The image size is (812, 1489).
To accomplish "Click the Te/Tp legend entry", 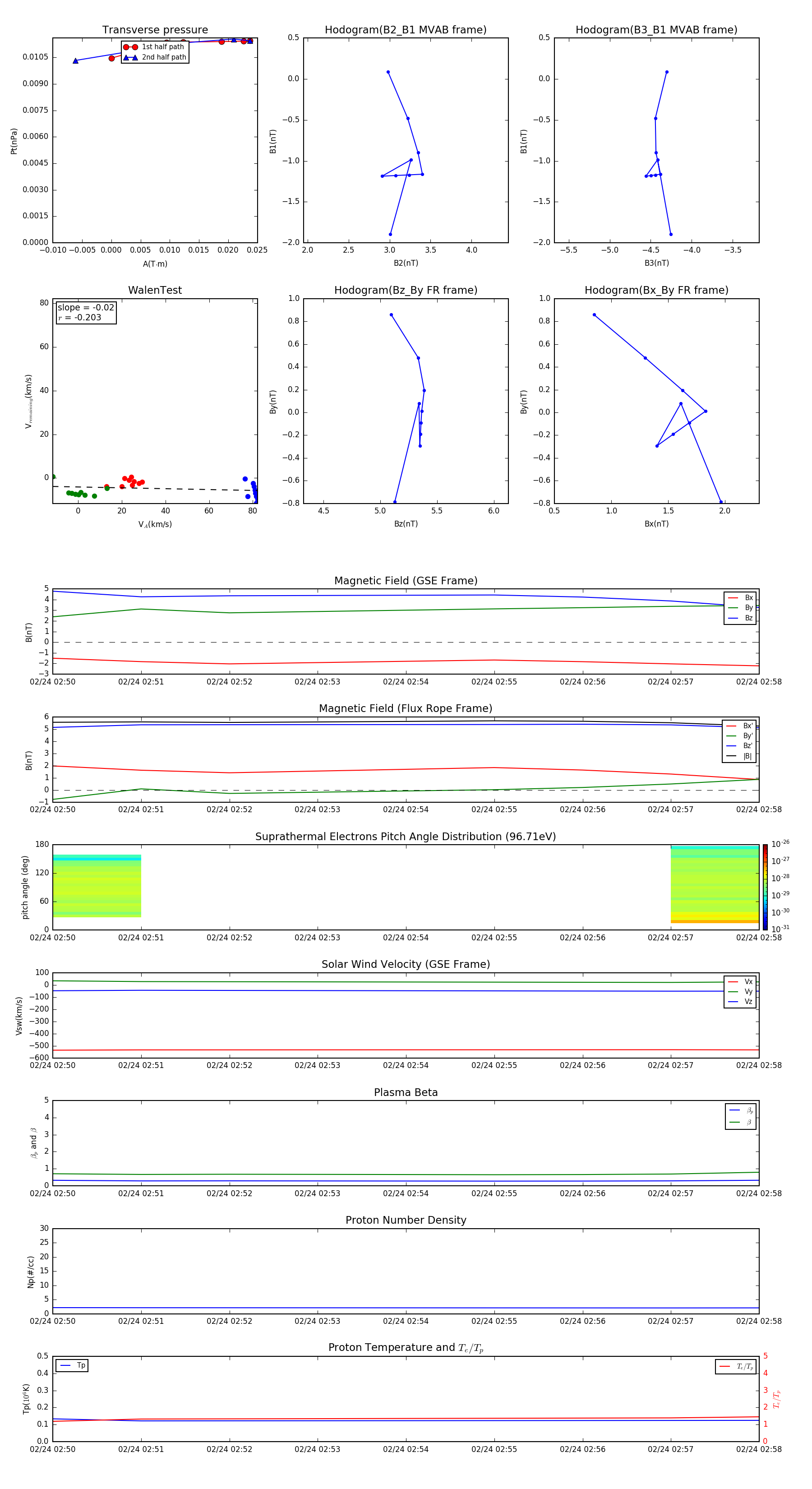I will [736, 1366].
